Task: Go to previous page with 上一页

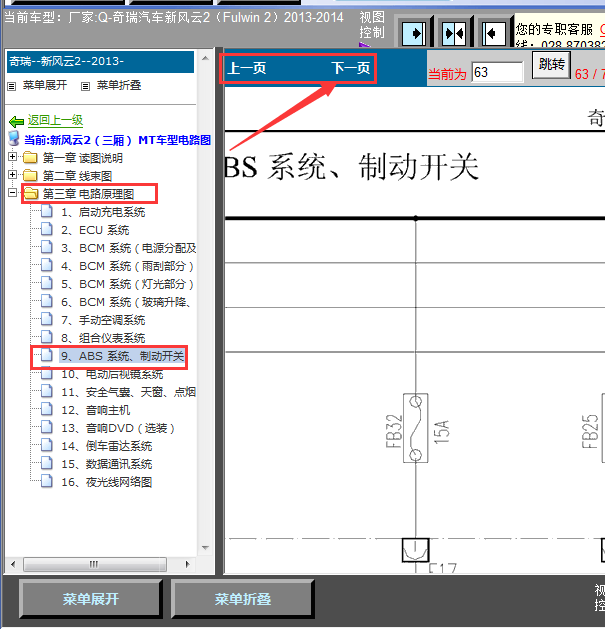Action: point(247,68)
